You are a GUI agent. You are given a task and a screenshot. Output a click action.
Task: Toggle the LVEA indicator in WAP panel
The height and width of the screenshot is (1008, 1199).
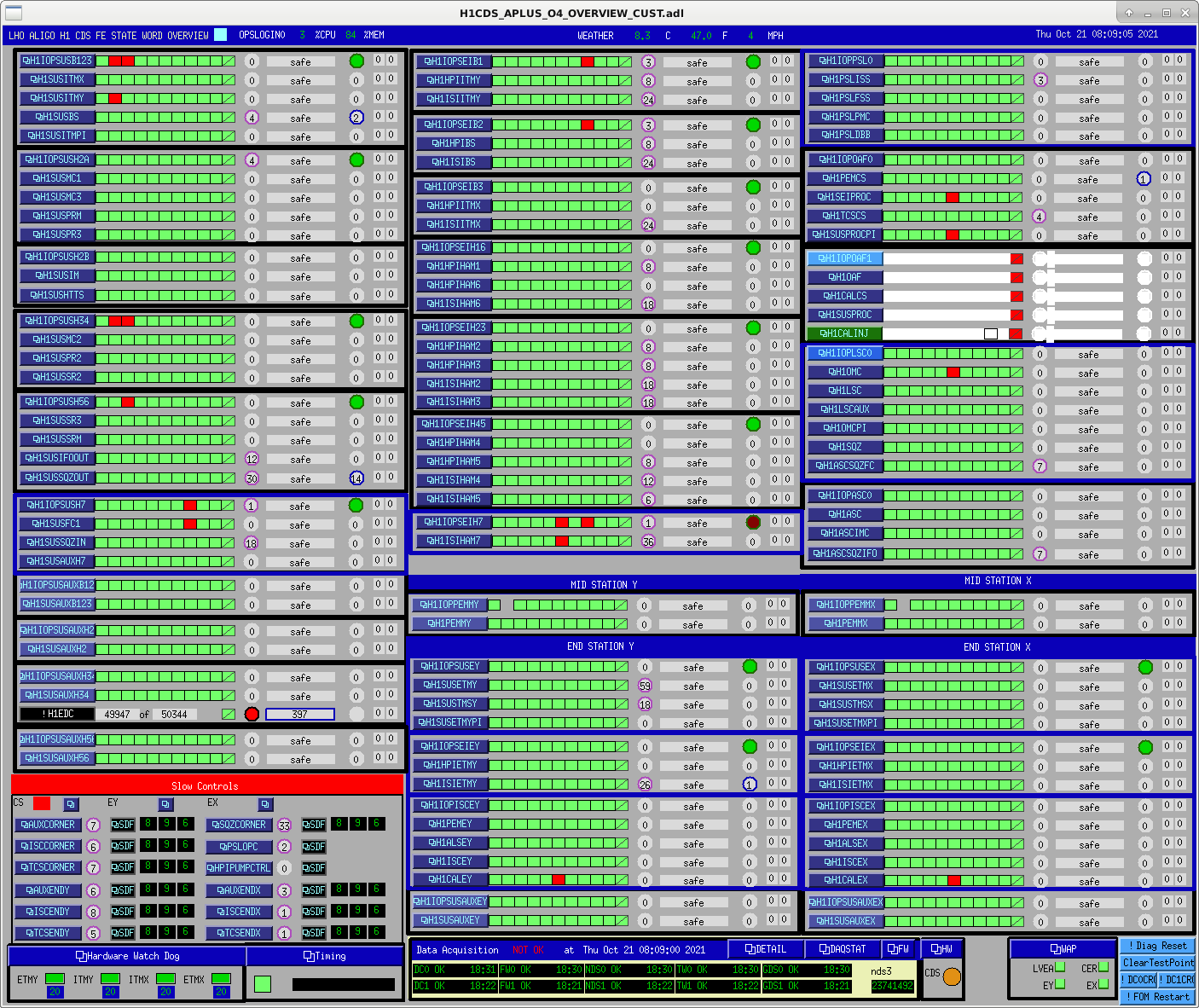(x=1060, y=967)
